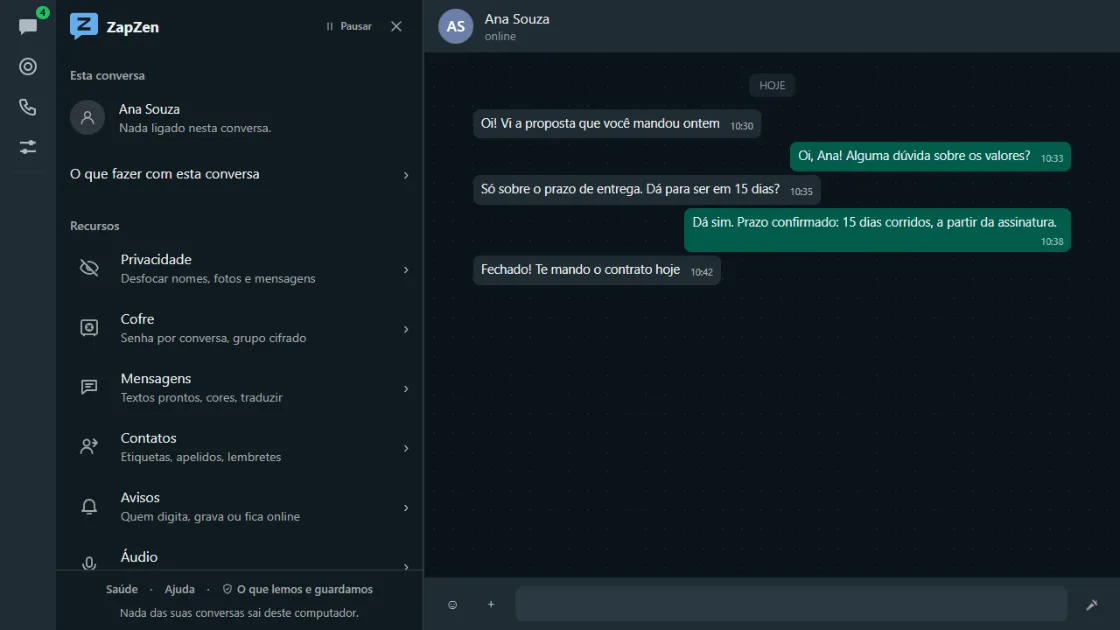Click the AS avatar in chat header

pos(456,26)
